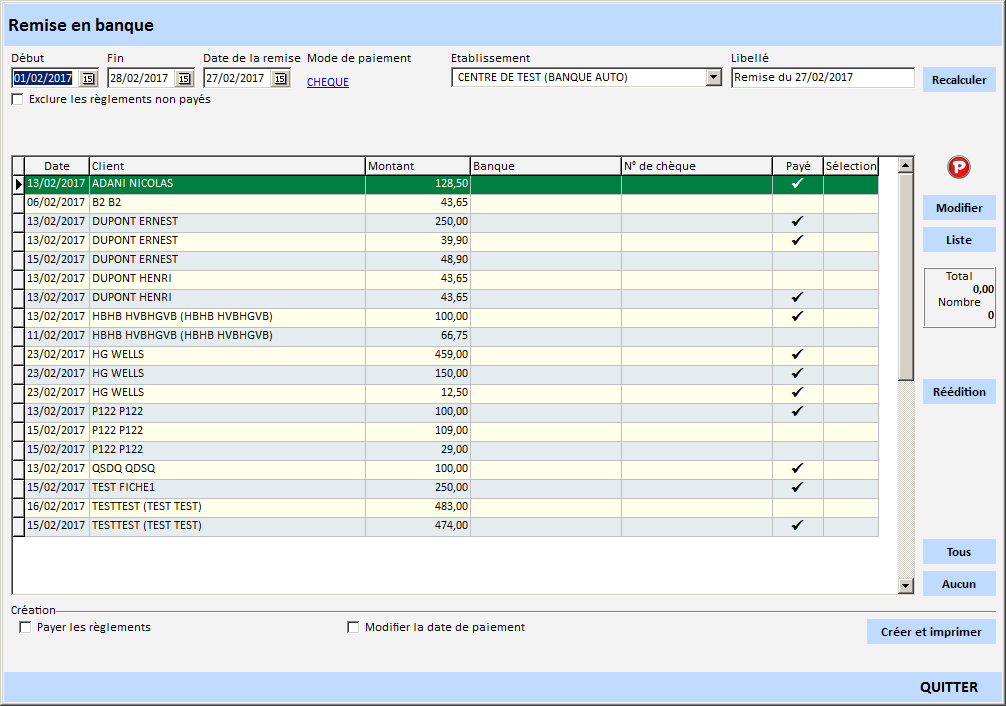1006x706 pixels.
Task: Enable Exclure les règlements non payés
Action: pos(17,100)
